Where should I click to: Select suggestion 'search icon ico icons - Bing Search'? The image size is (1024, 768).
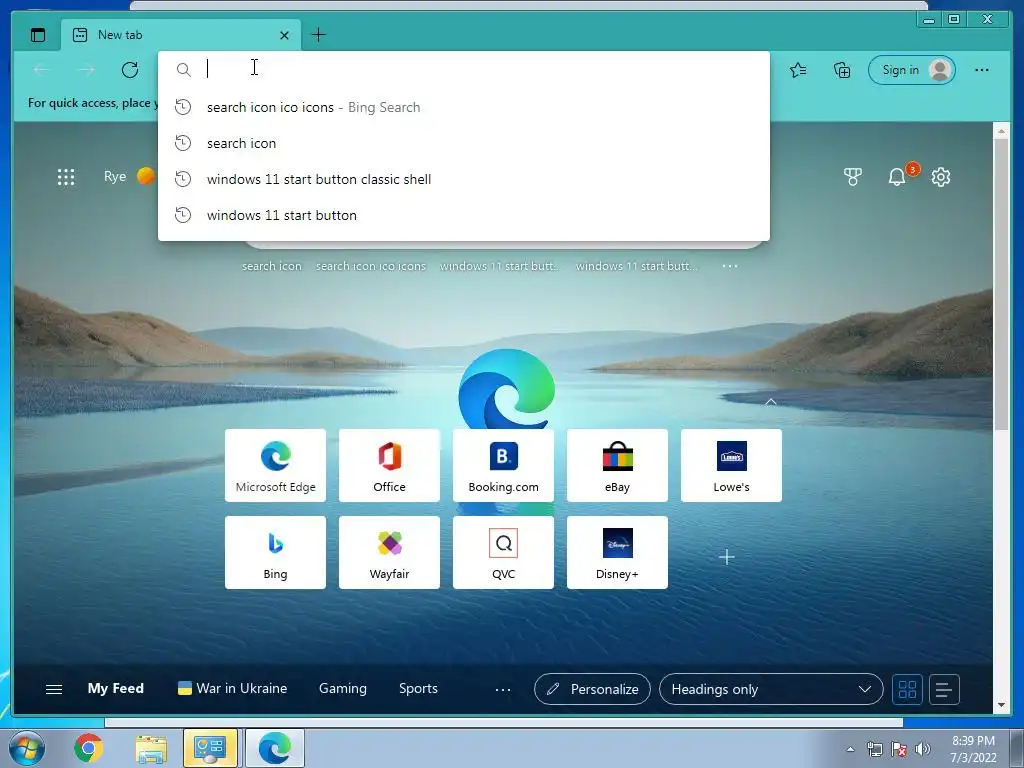pos(464,107)
